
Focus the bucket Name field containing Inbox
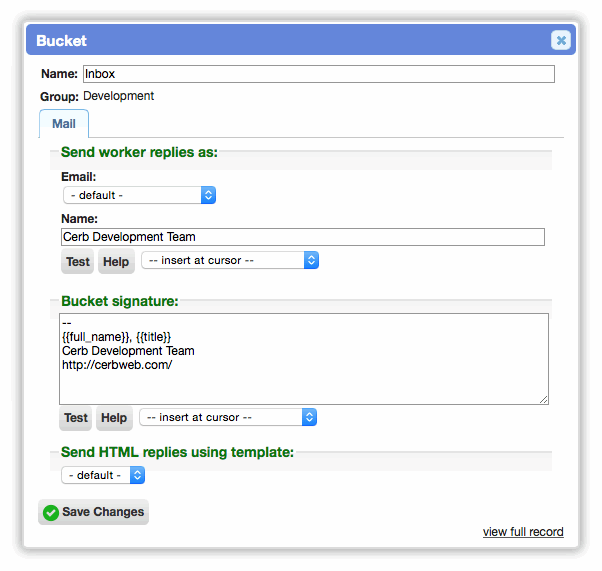(x=319, y=74)
